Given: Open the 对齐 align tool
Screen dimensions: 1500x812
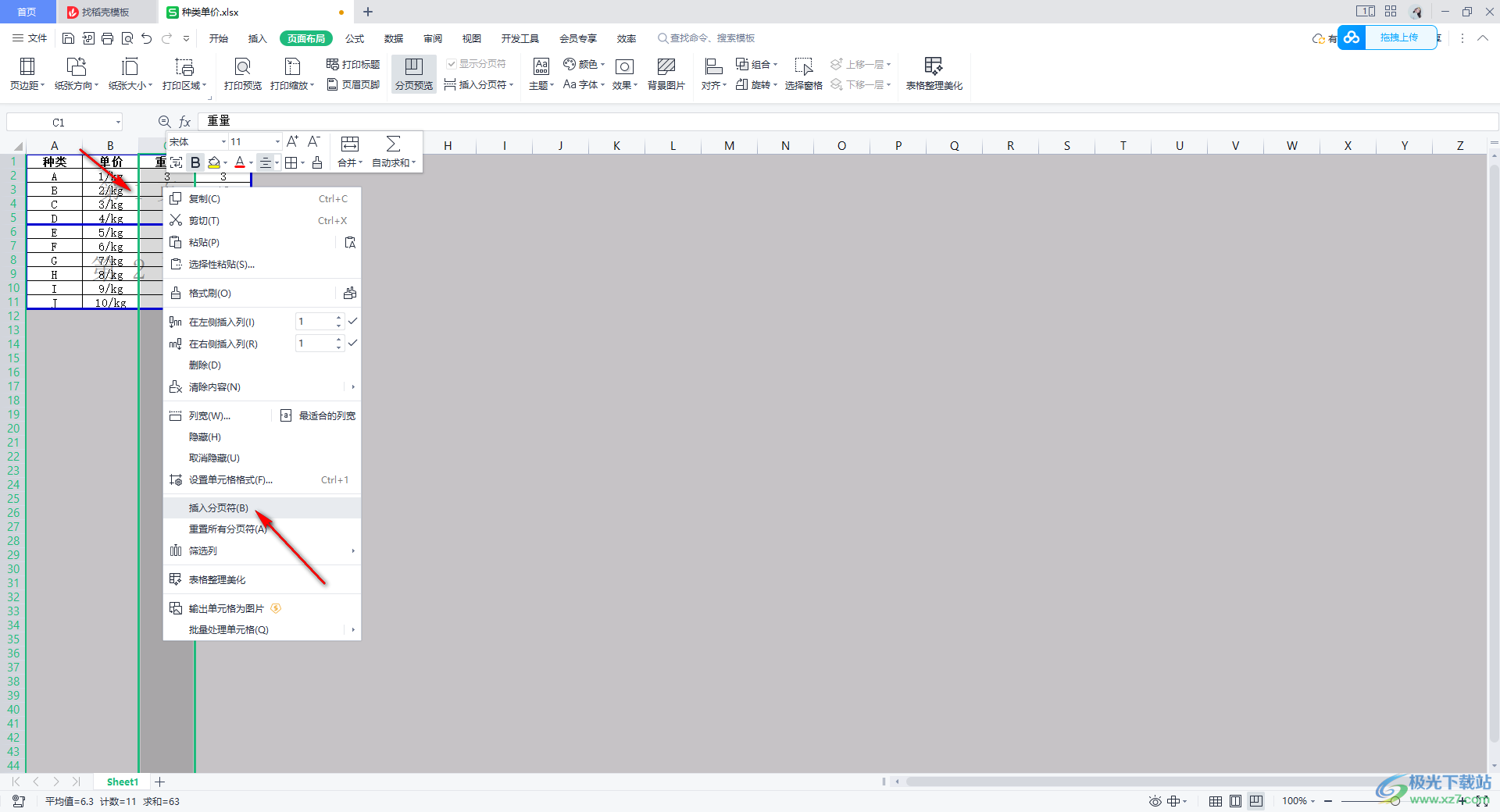Looking at the screenshot, I should point(713,74).
